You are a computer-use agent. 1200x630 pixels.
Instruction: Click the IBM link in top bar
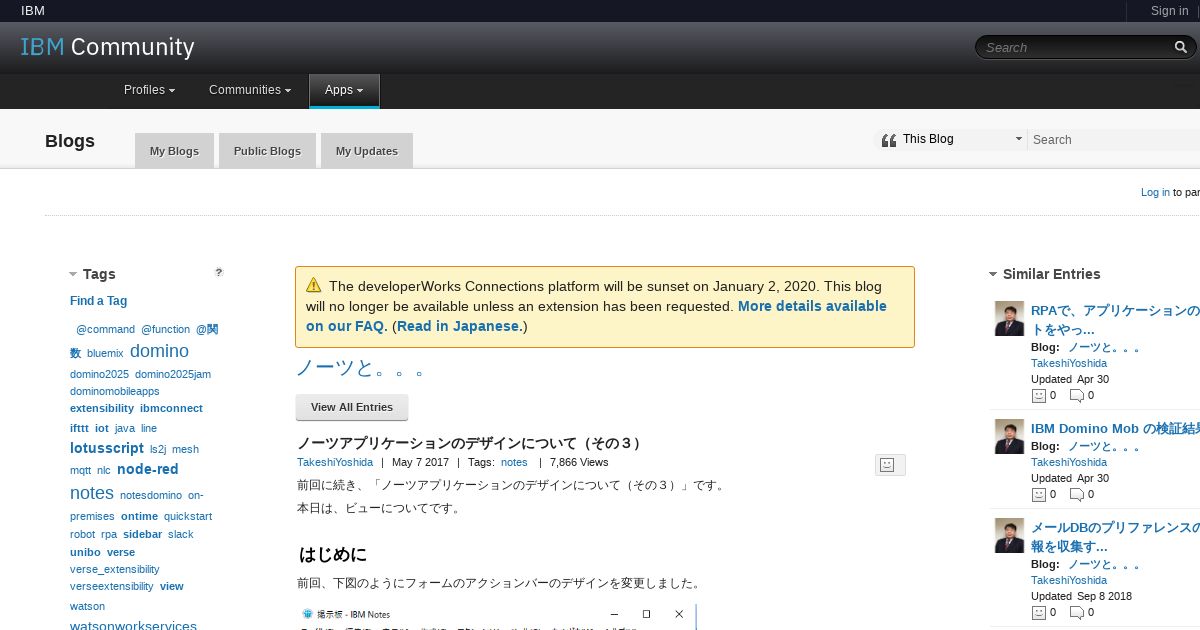(x=33, y=11)
